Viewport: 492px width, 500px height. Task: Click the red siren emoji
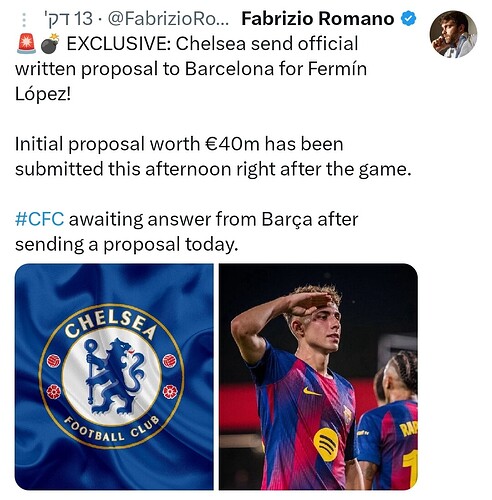point(26,44)
